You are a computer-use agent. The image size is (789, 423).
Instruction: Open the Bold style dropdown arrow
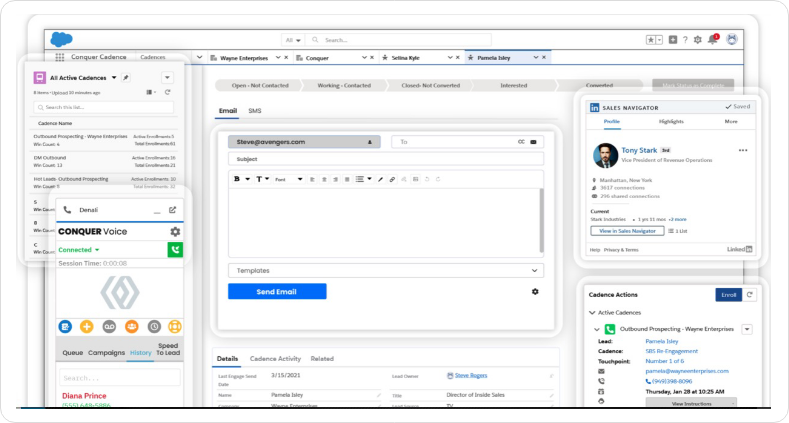coord(248,179)
